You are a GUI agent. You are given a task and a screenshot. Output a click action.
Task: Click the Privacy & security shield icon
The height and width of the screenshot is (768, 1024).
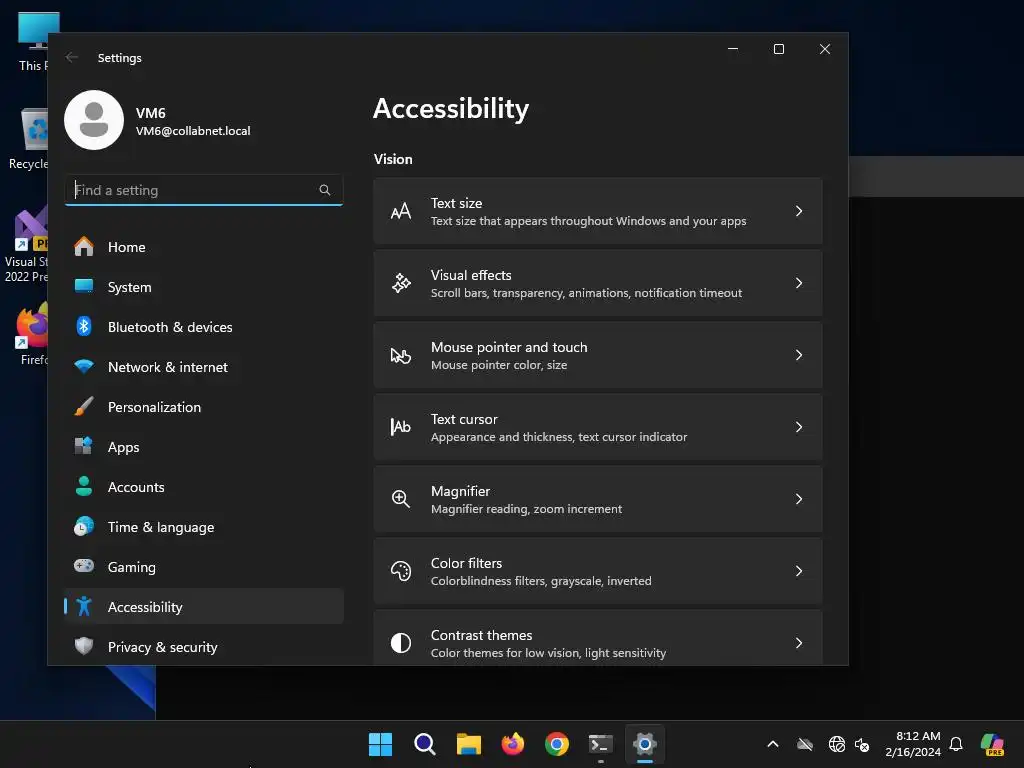click(x=84, y=647)
